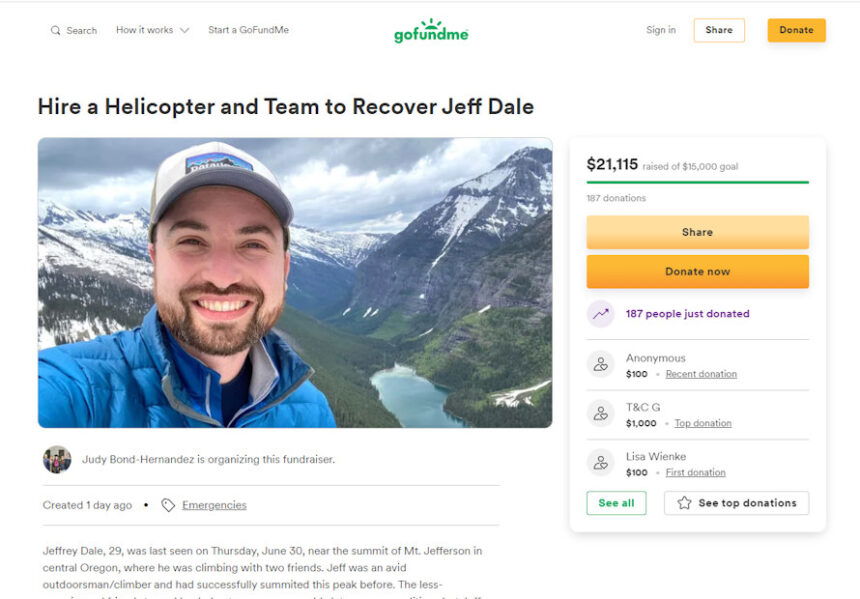Image resolution: width=860 pixels, height=599 pixels.
Task: Click the Lisa Wienke donor avatar icon
Action: 601,463
